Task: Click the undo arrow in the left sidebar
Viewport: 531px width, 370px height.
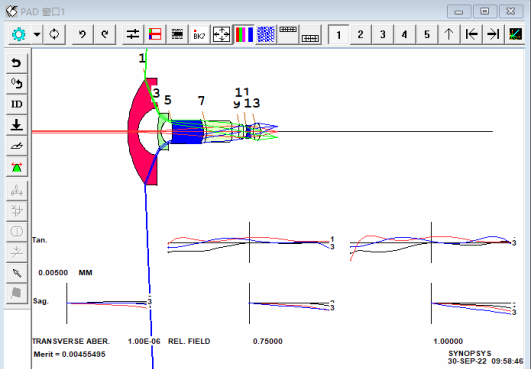Action: [17, 63]
